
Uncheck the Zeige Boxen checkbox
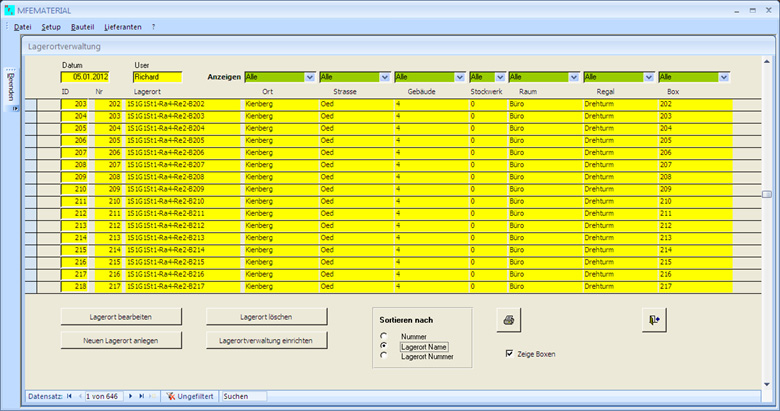click(511, 354)
